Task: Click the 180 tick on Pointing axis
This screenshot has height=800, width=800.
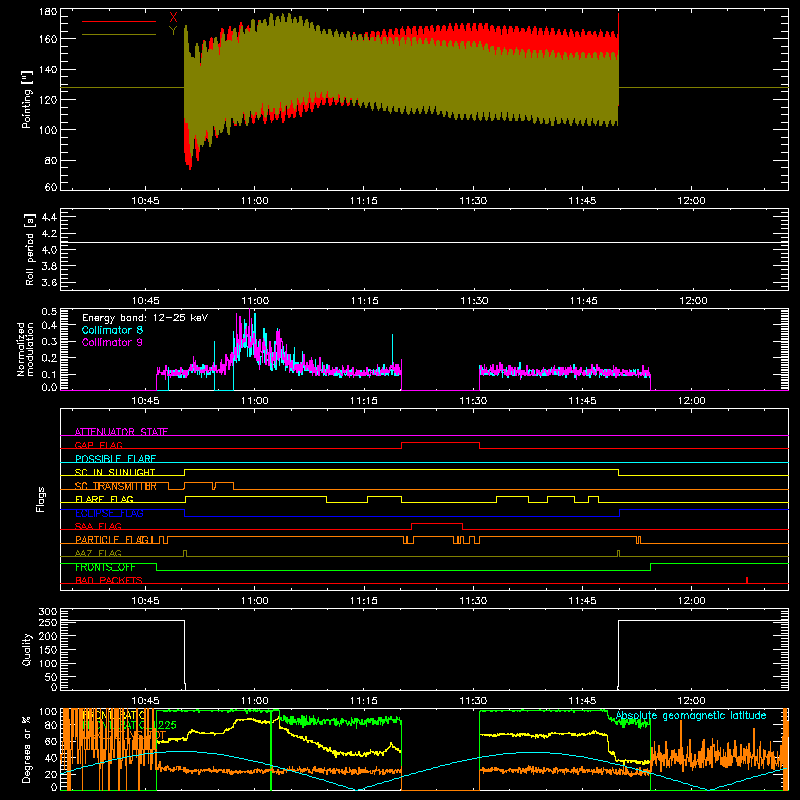Action: pyautogui.click(x=48, y=12)
